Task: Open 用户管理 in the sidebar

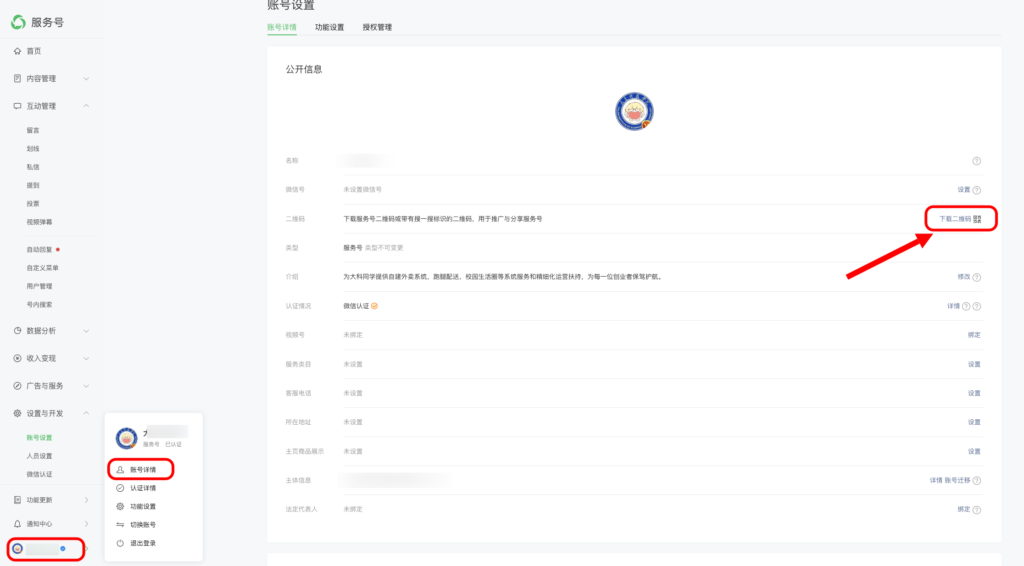Action: pyautogui.click(x=39, y=286)
